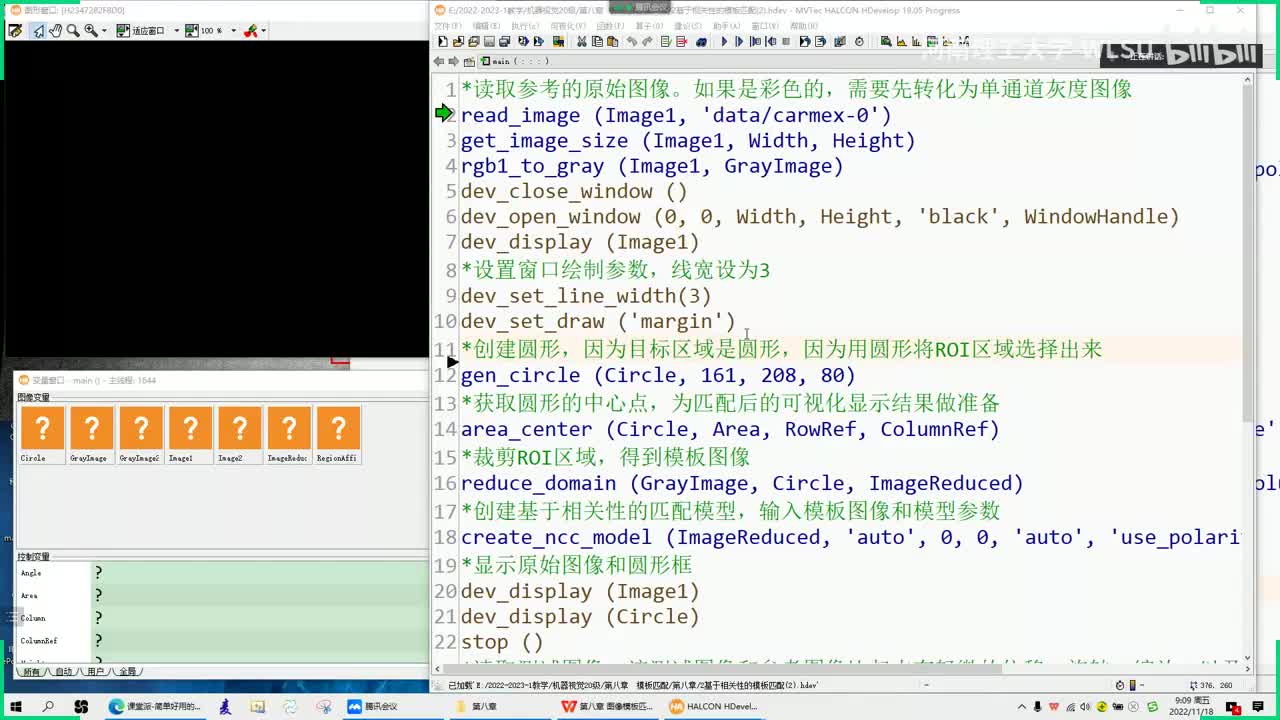Image resolution: width=1280 pixels, height=720 pixels.
Task: Click the color paint settings icon
Action: pos(250,31)
